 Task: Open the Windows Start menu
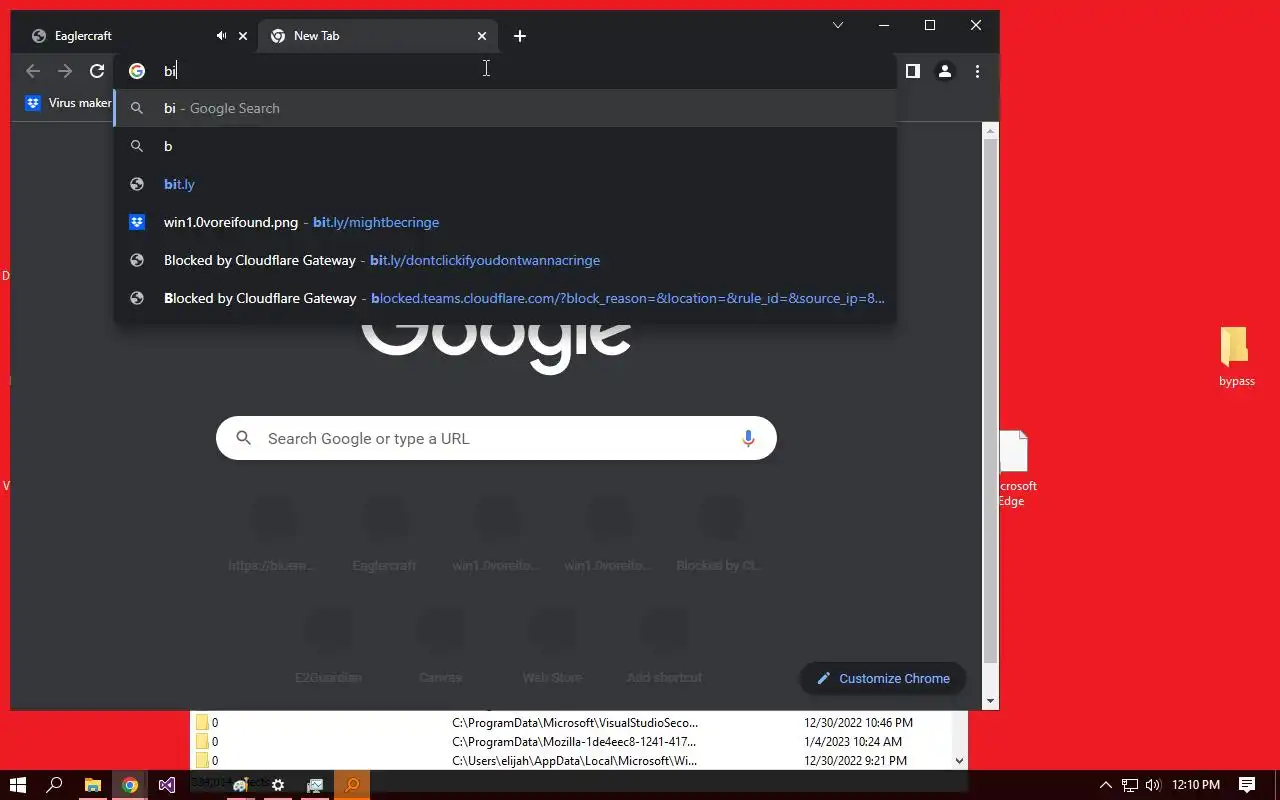coord(17,785)
